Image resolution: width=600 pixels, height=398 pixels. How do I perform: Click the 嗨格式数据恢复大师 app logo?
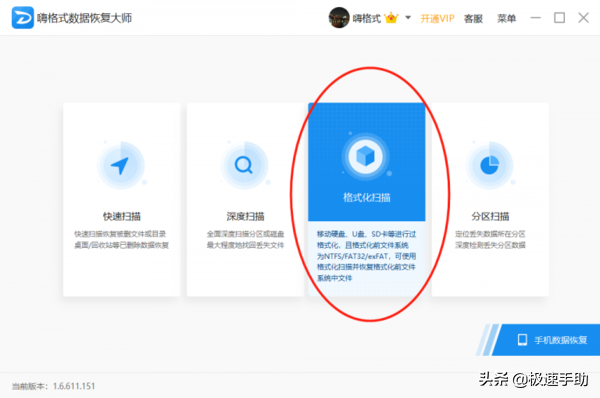[x=23, y=18]
